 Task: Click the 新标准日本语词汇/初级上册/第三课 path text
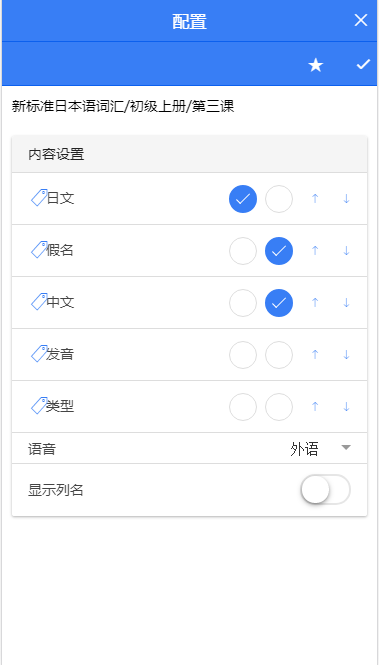click(123, 106)
